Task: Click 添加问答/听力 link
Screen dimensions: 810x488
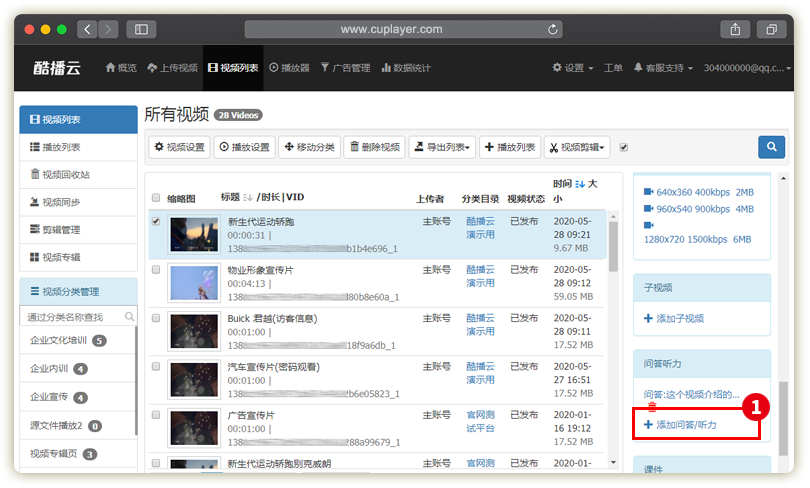Action: tap(686, 425)
